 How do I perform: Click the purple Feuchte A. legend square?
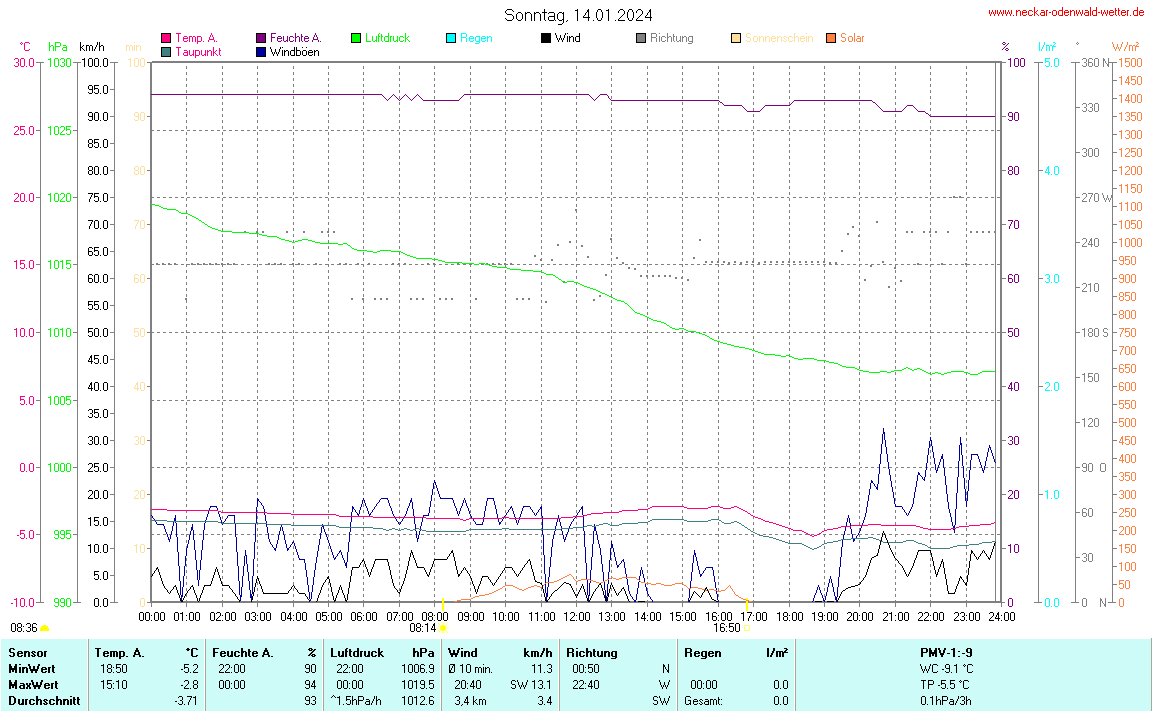[261, 38]
